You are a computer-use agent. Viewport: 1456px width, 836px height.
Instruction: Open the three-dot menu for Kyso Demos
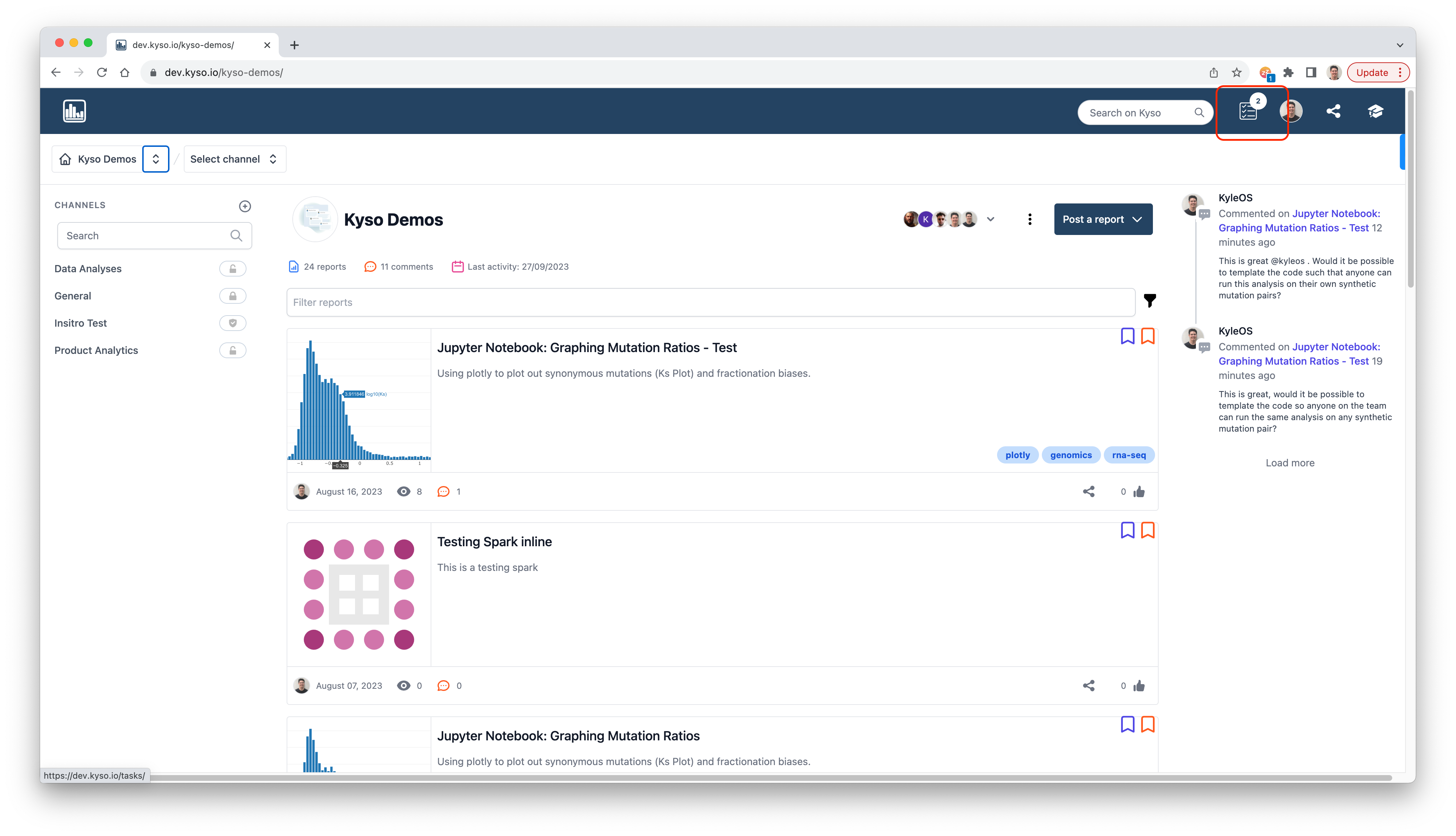click(x=1030, y=219)
